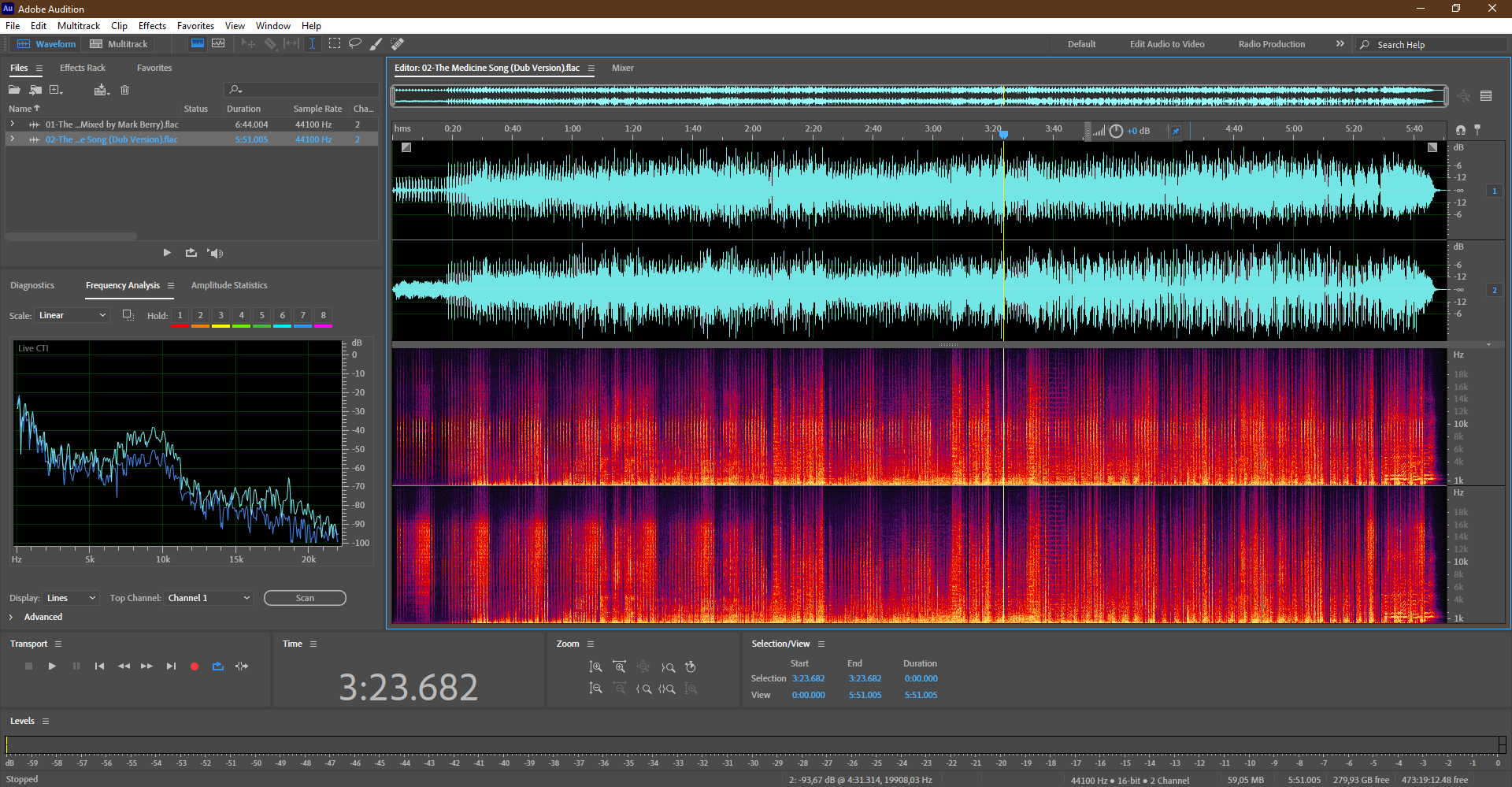The width and height of the screenshot is (1512, 787).
Task: Open the Effects menu
Action: point(152,26)
